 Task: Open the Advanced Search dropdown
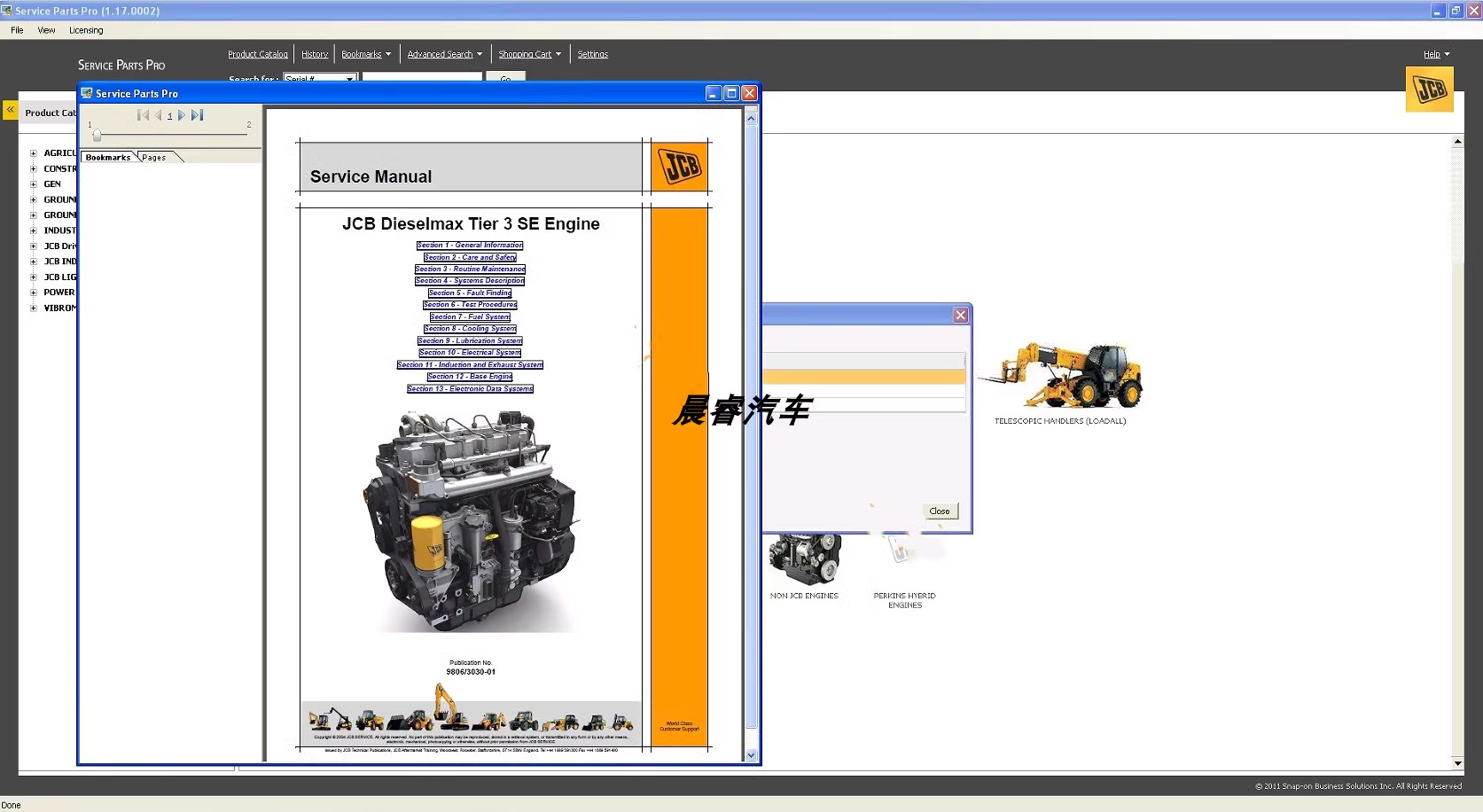click(445, 54)
